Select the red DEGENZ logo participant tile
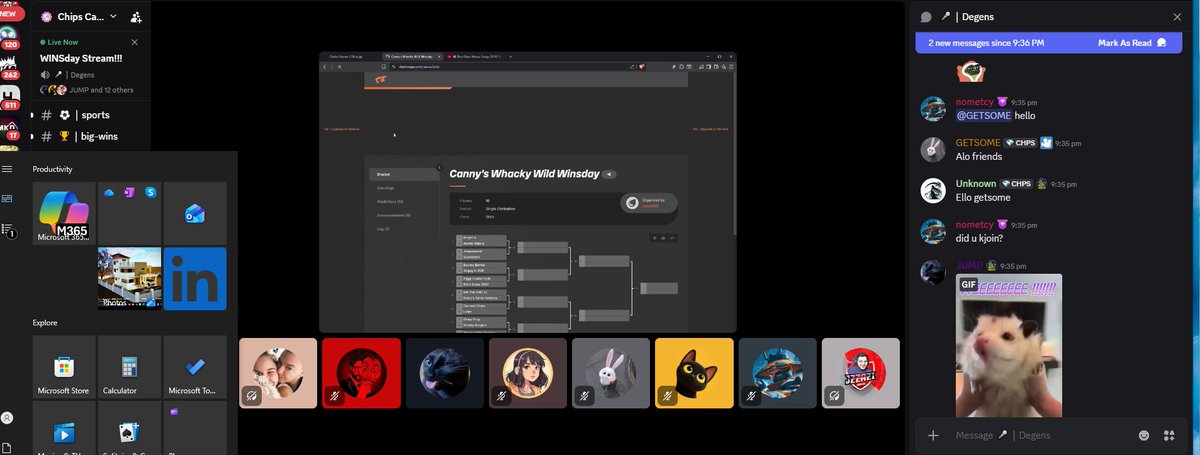Viewport: 1200px width, 455px height. (x=861, y=373)
